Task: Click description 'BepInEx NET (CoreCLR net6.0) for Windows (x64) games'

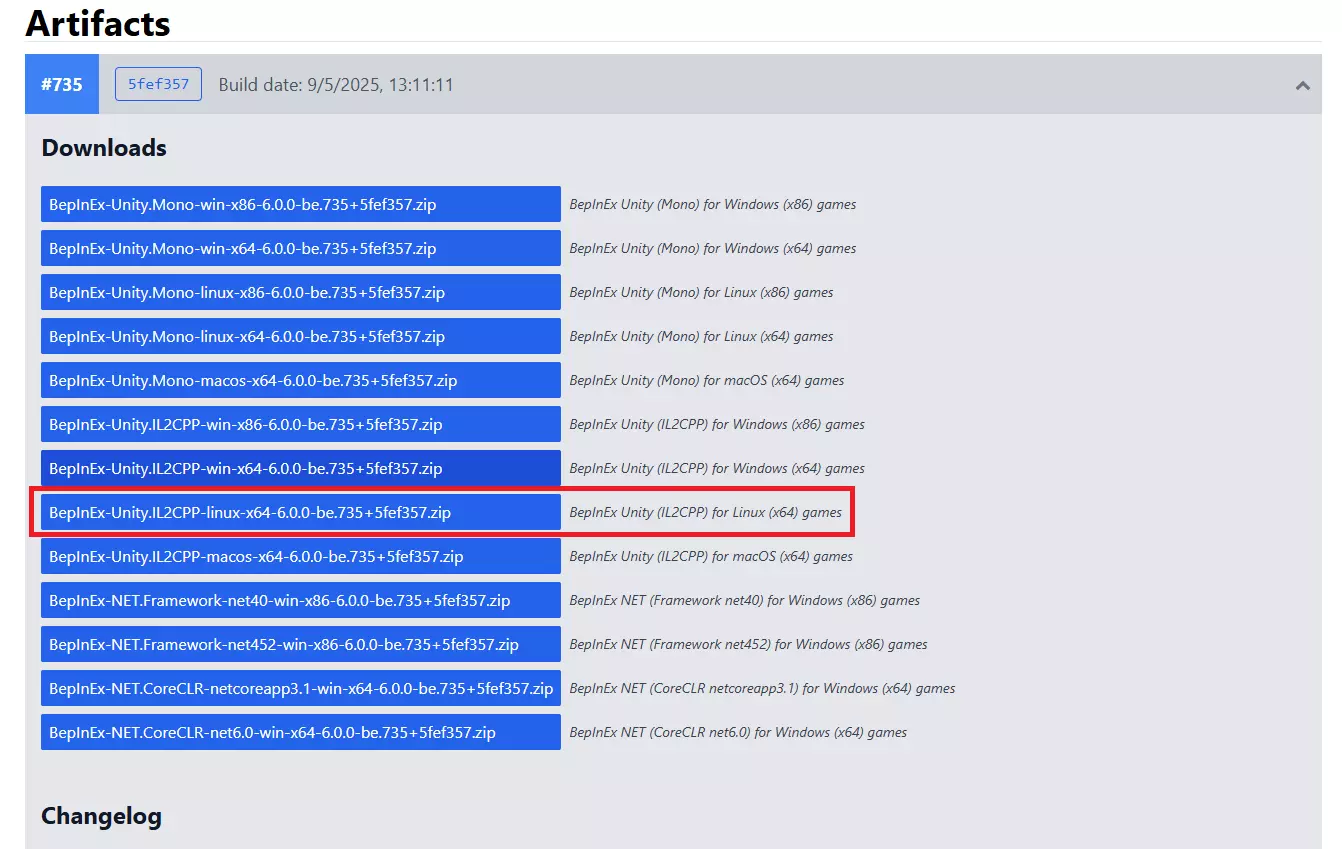Action: (738, 732)
